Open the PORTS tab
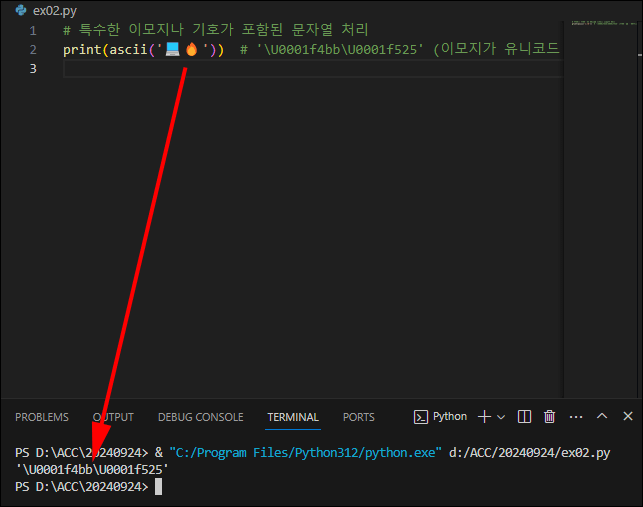 point(358,417)
